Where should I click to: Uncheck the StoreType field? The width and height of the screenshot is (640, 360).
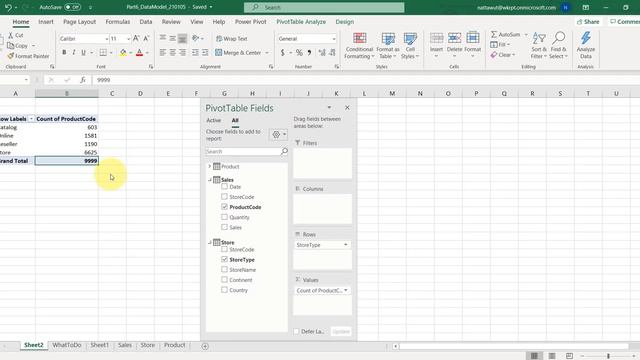pos(224,260)
